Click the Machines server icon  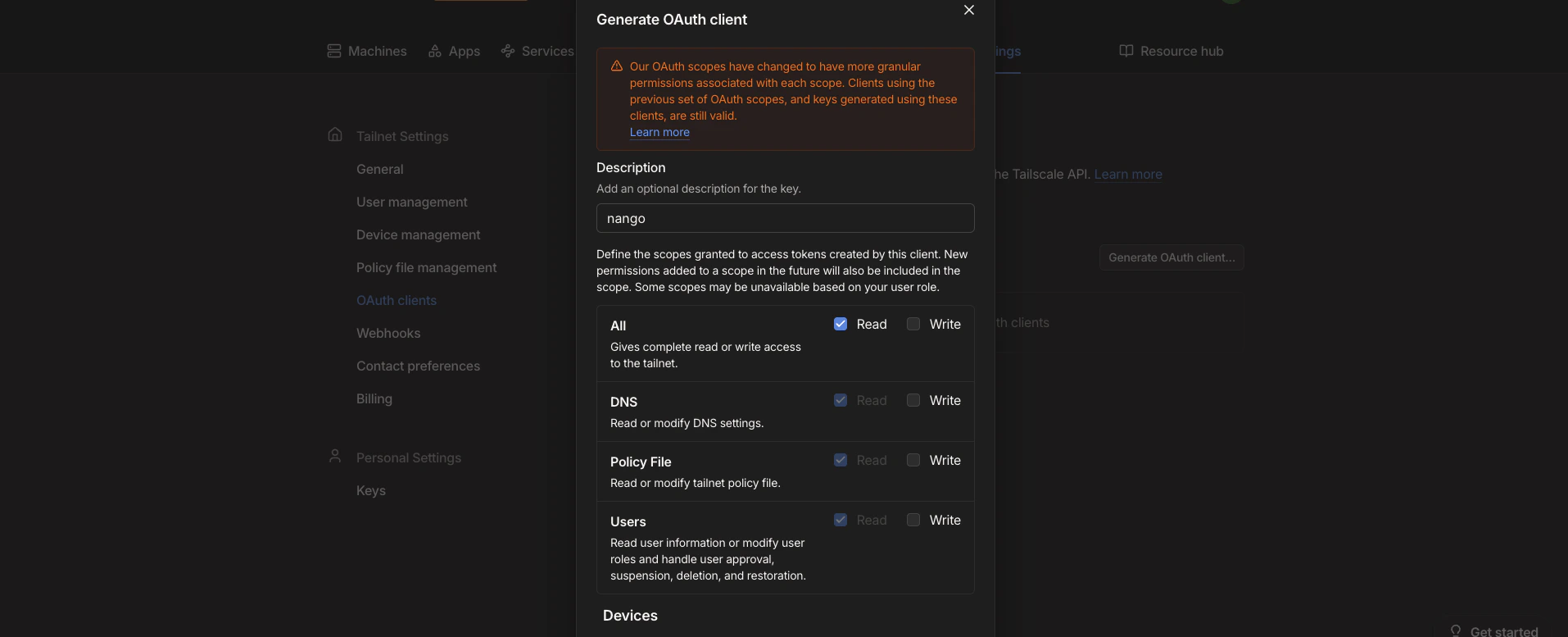[334, 51]
